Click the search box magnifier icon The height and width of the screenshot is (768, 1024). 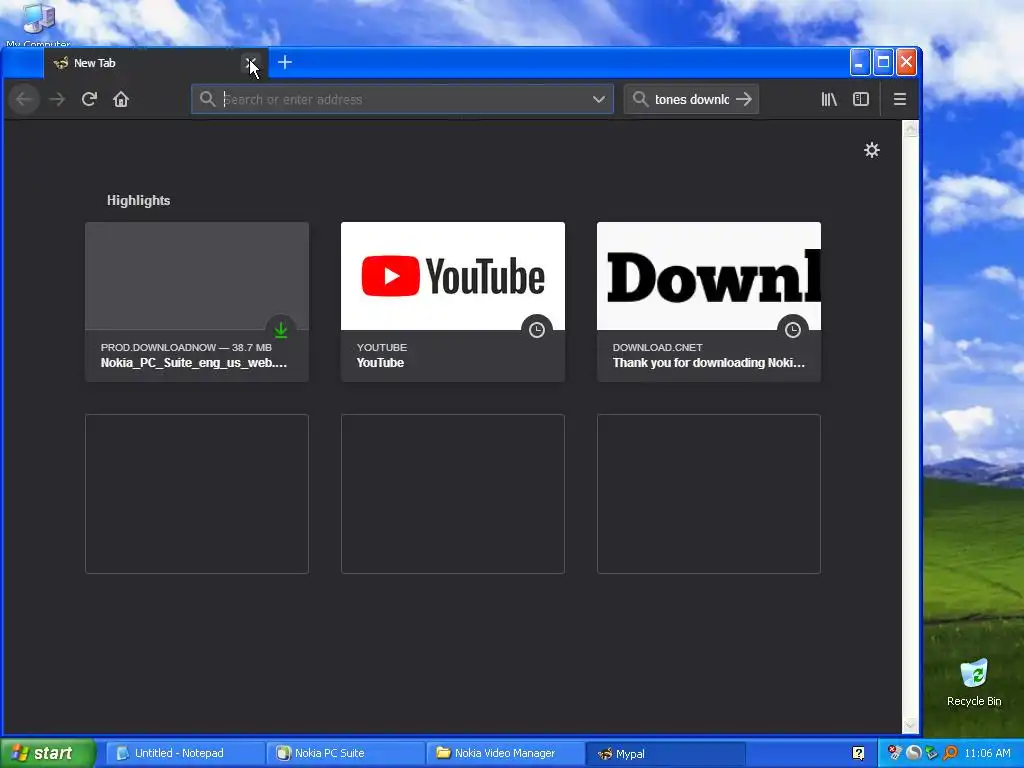[x=640, y=99]
